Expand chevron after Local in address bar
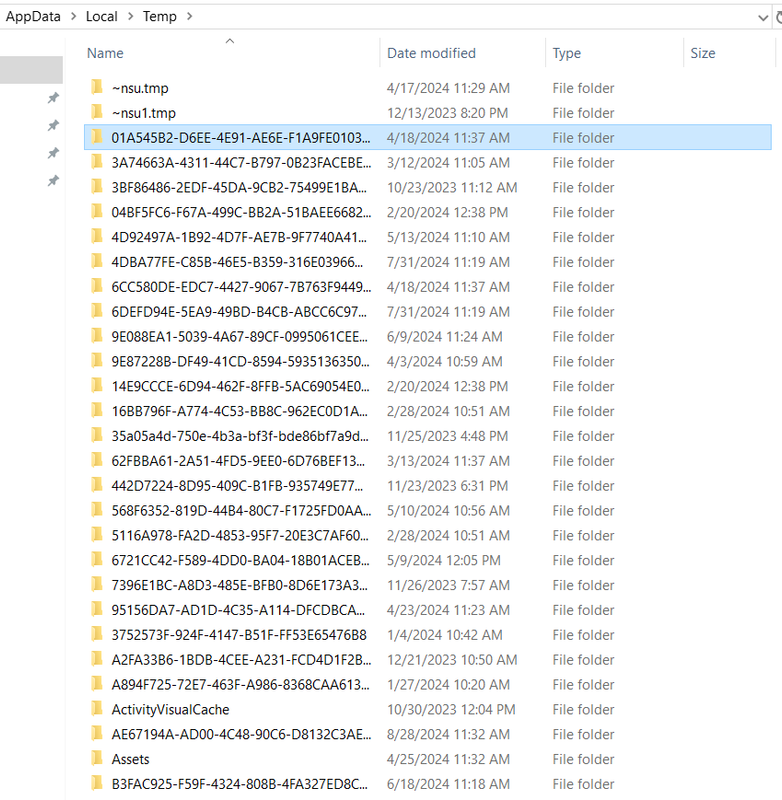This screenshot has height=800, width=782. (131, 16)
